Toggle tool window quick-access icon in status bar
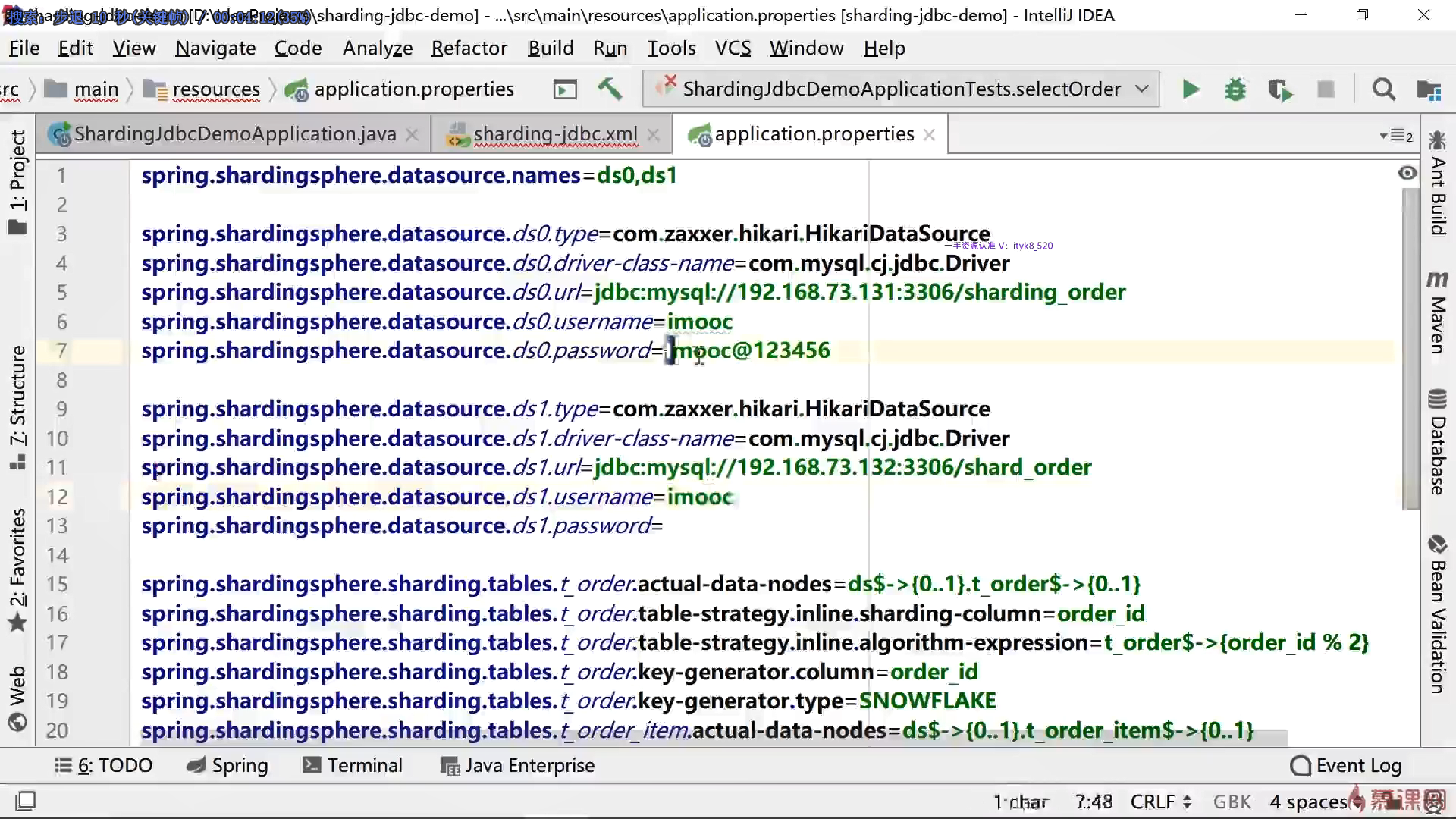The image size is (1456, 819). click(26, 801)
